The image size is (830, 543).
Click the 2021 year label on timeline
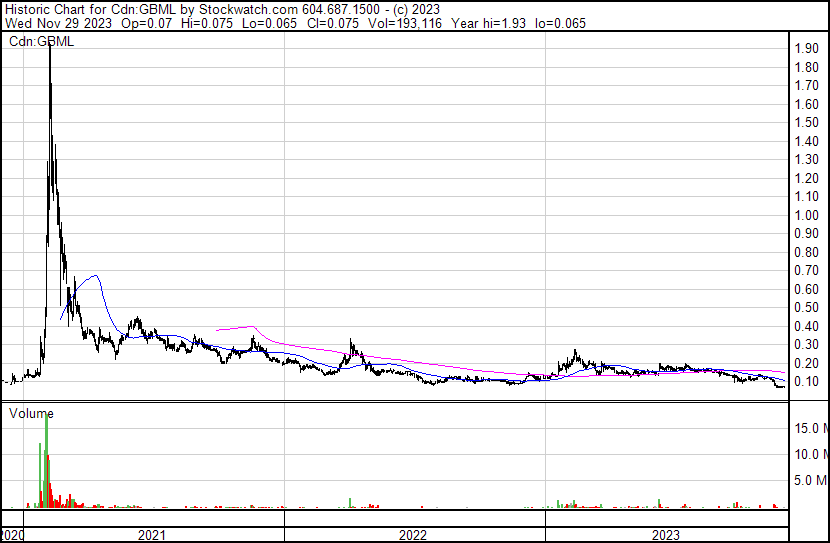[x=152, y=535]
